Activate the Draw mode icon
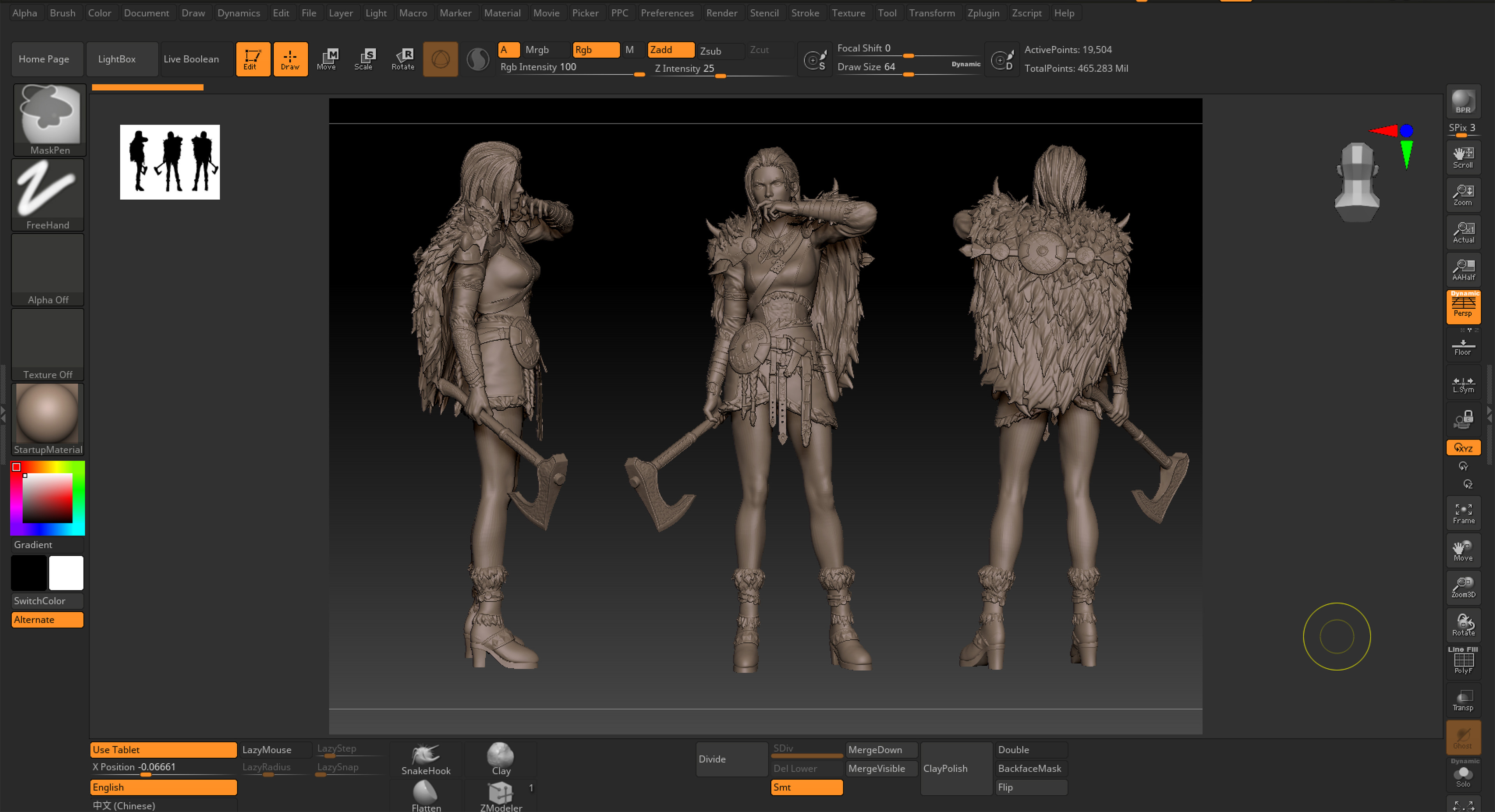This screenshot has height=812, width=1495. click(290, 59)
